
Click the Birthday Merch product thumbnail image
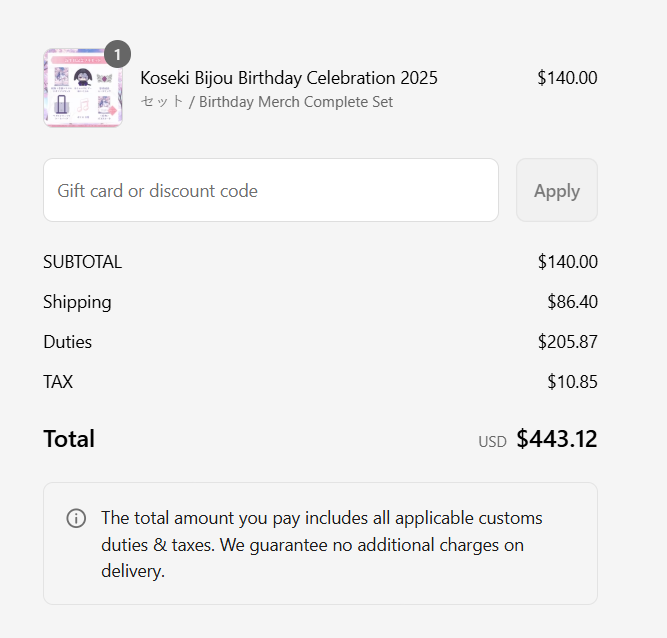82,90
